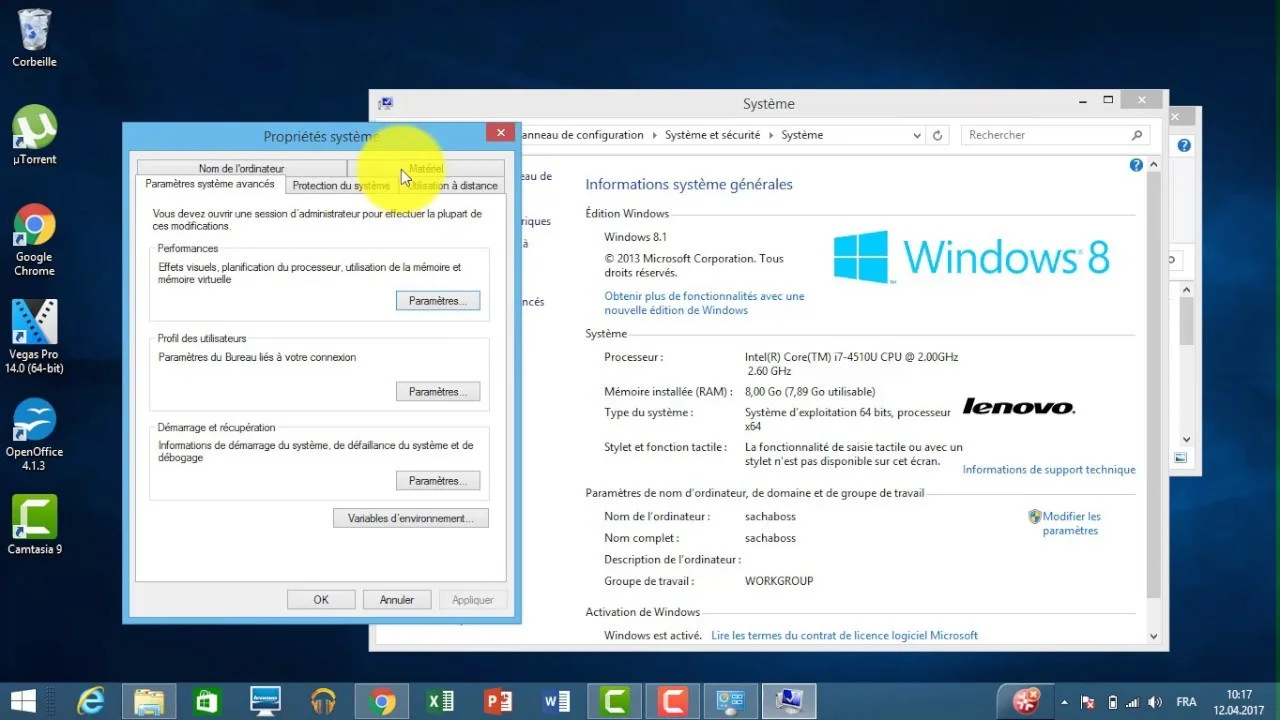Open the Nom de l'ordinateur tab
The image size is (1280, 720).
[241, 168]
